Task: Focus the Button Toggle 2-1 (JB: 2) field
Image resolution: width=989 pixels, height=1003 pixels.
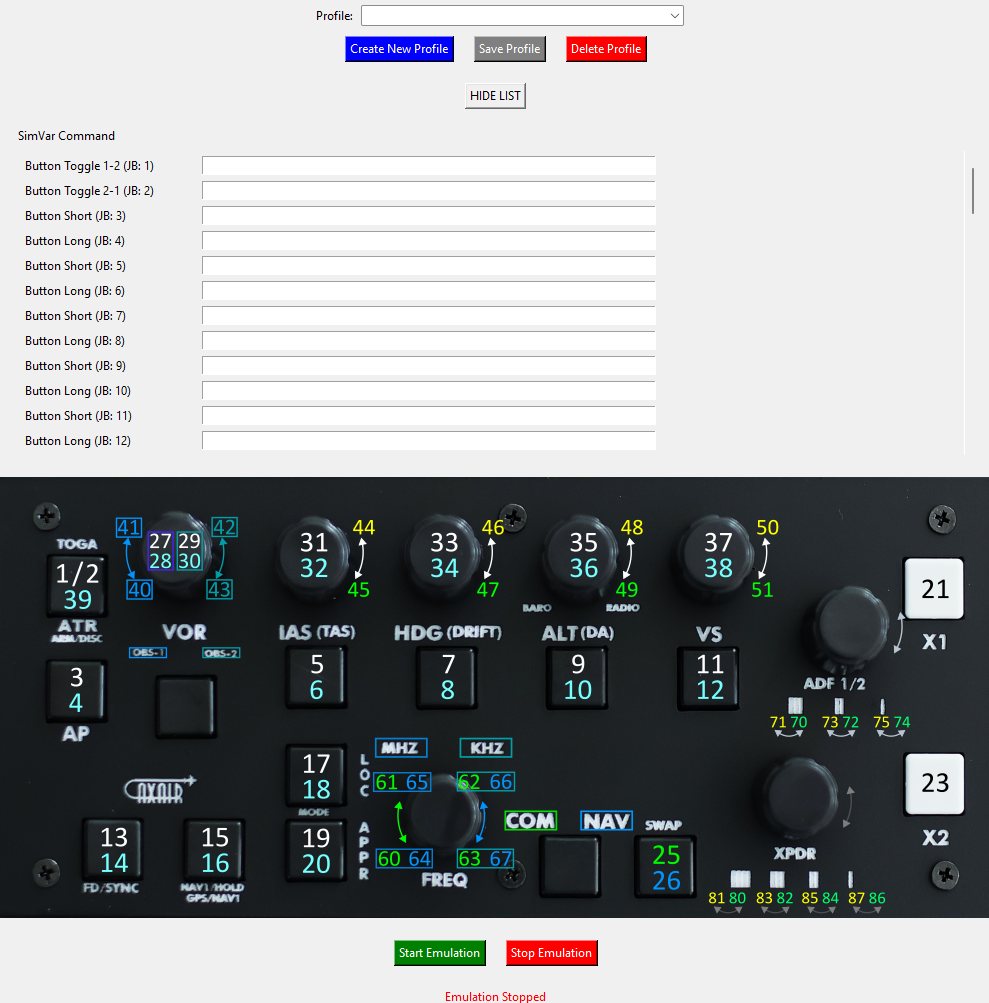Action: coord(429,191)
